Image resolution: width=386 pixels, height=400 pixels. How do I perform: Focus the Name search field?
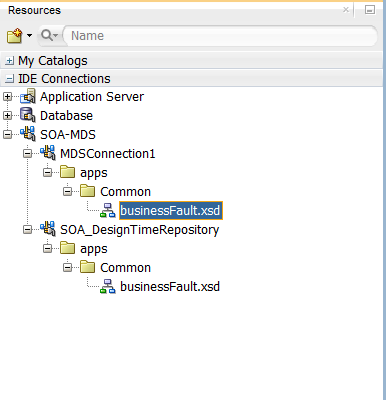pyautogui.click(x=220, y=35)
